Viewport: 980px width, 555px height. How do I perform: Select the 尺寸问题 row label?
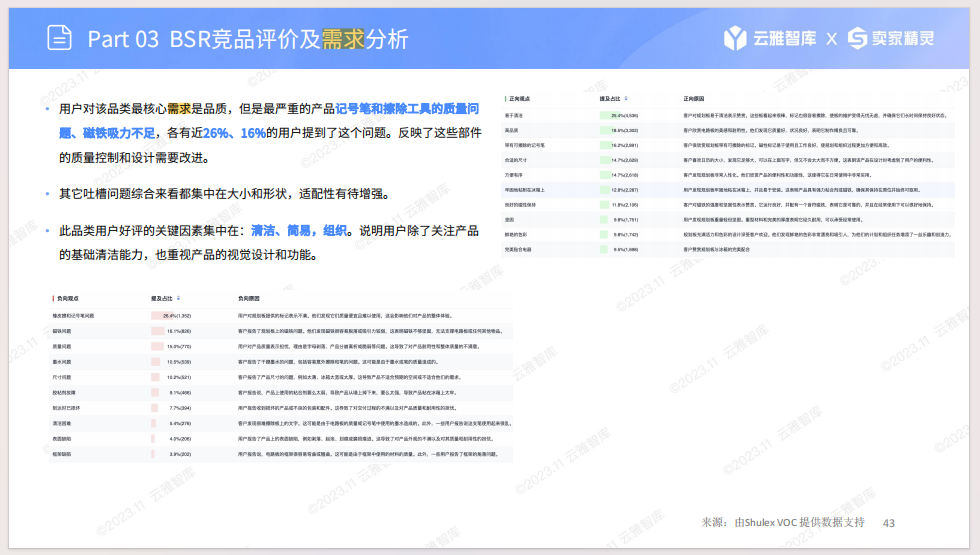(61, 378)
